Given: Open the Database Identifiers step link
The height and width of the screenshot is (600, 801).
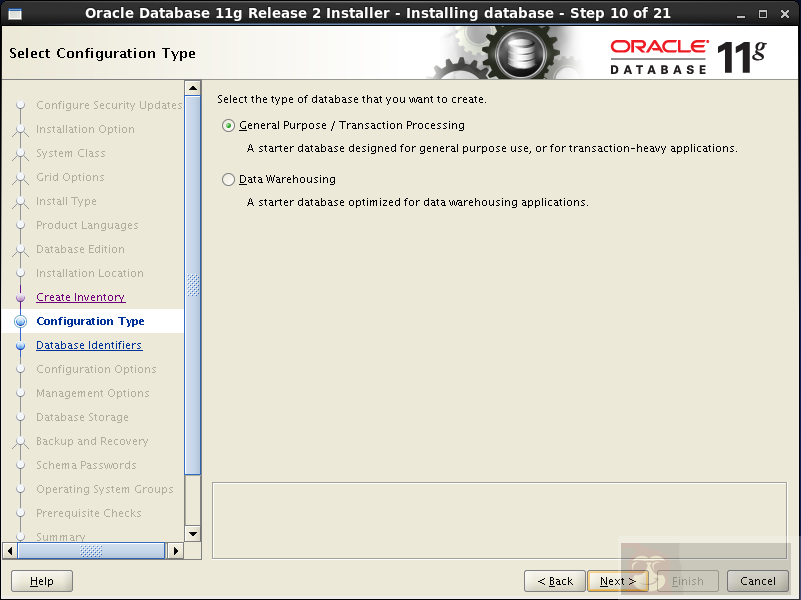Looking at the screenshot, I should (x=89, y=345).
